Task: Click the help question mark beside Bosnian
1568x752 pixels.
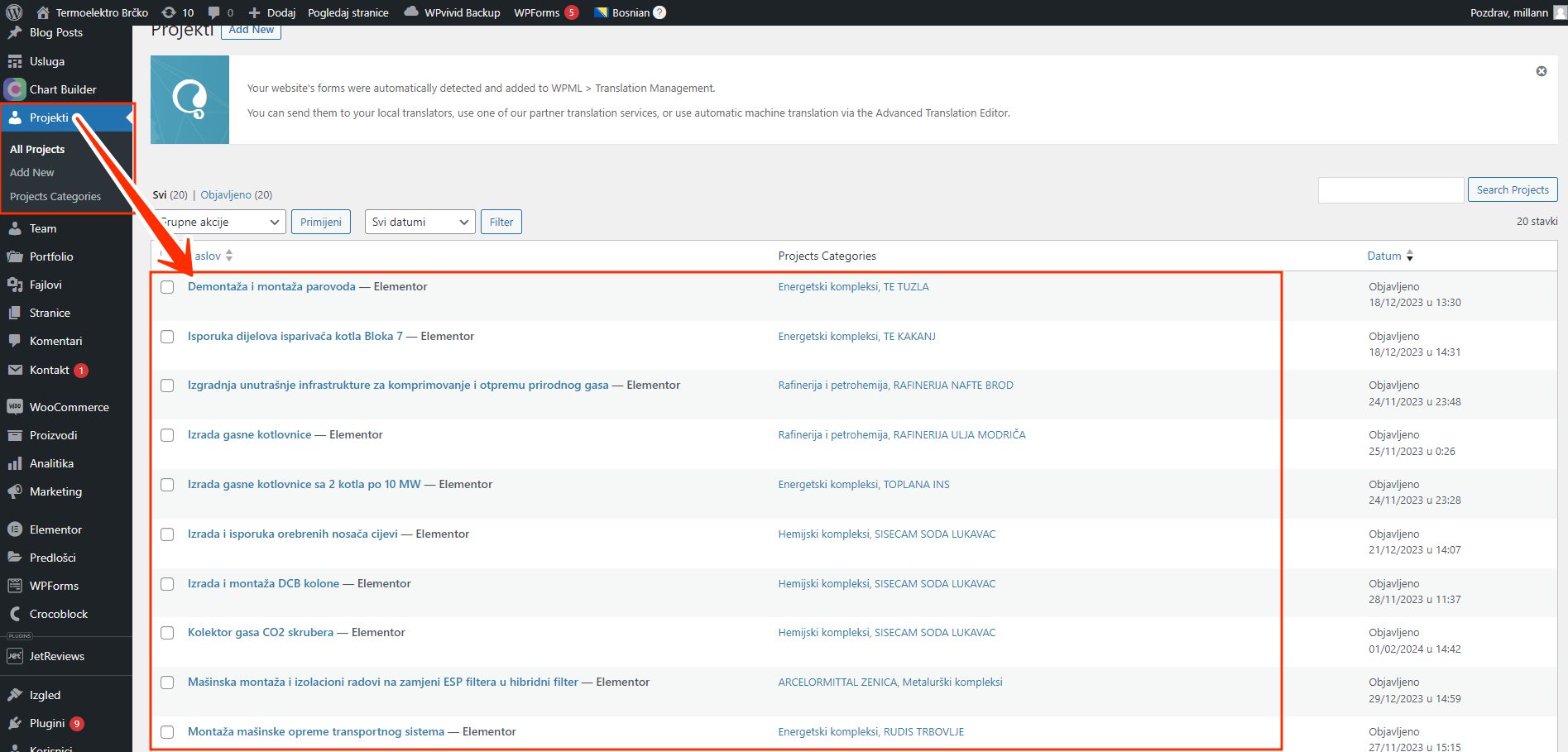Action: [659, 12]
